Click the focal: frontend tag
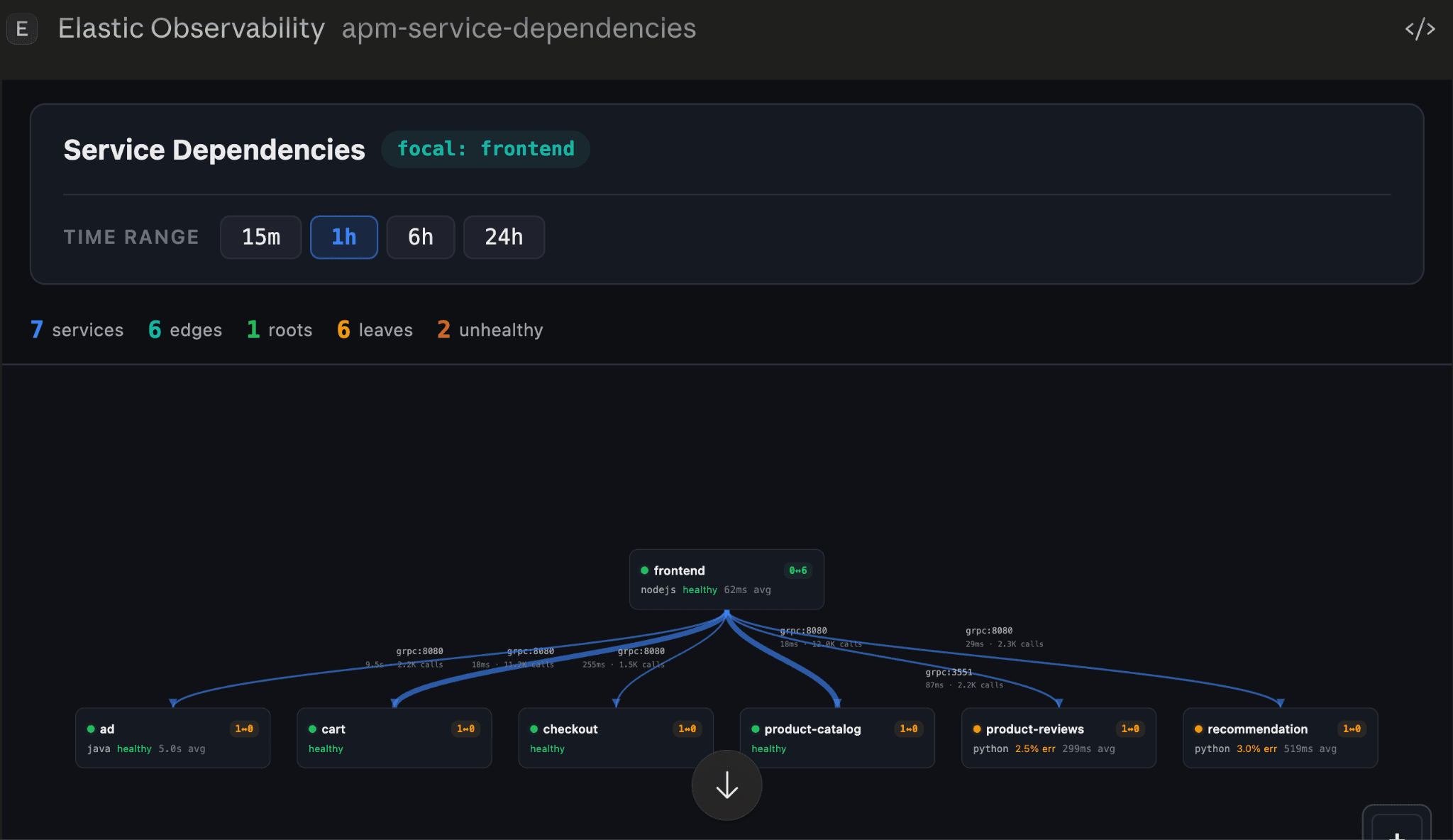Image resolution: width=1453 pixels, height=840 pixels. (x=485, y=149)
